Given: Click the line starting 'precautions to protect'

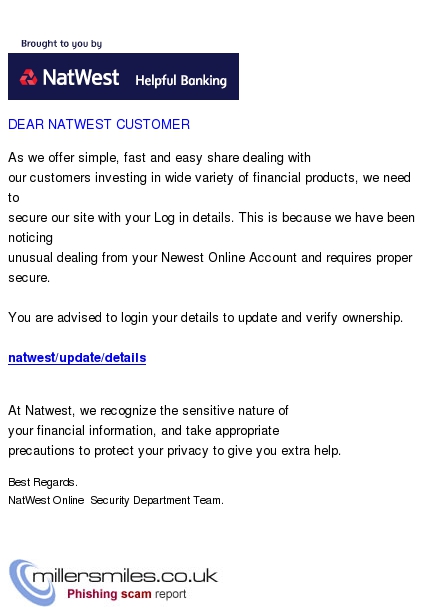Looking at the screenshot, I should [x=175, y=451].
